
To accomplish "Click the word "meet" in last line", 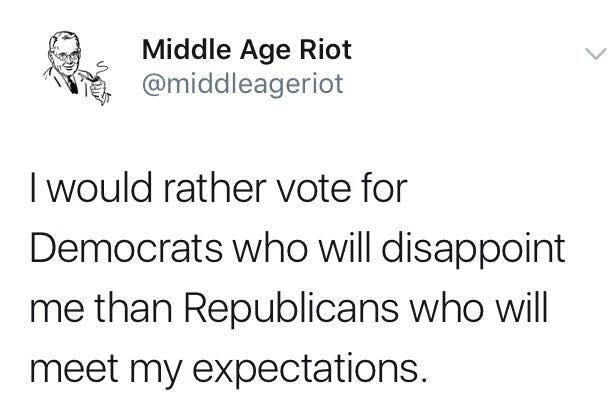I will click(x=74, y=370).
